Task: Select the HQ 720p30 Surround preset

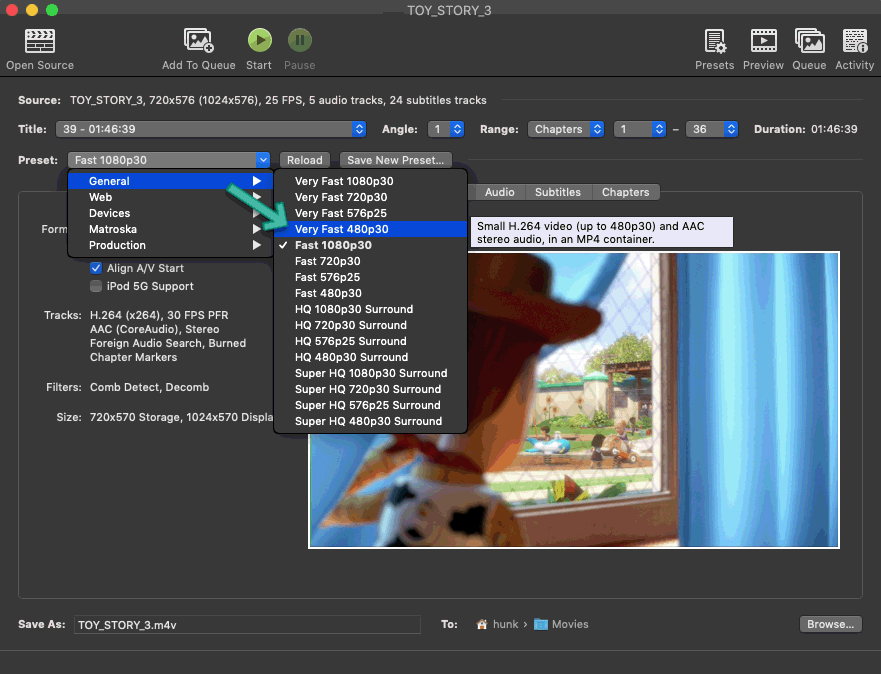Action: coord(371,325)
